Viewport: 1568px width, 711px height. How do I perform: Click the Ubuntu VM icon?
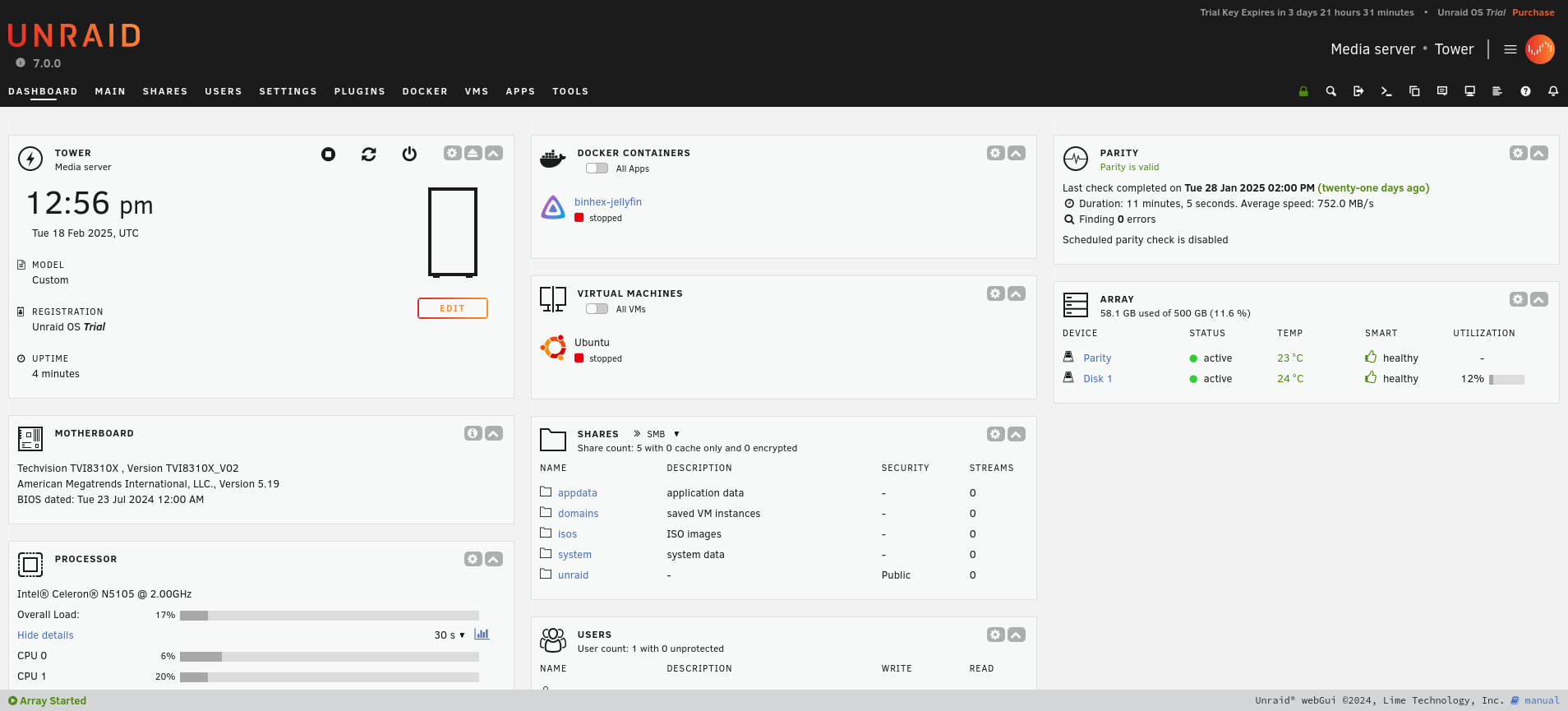pyautogui.click(x=553, y=348)
